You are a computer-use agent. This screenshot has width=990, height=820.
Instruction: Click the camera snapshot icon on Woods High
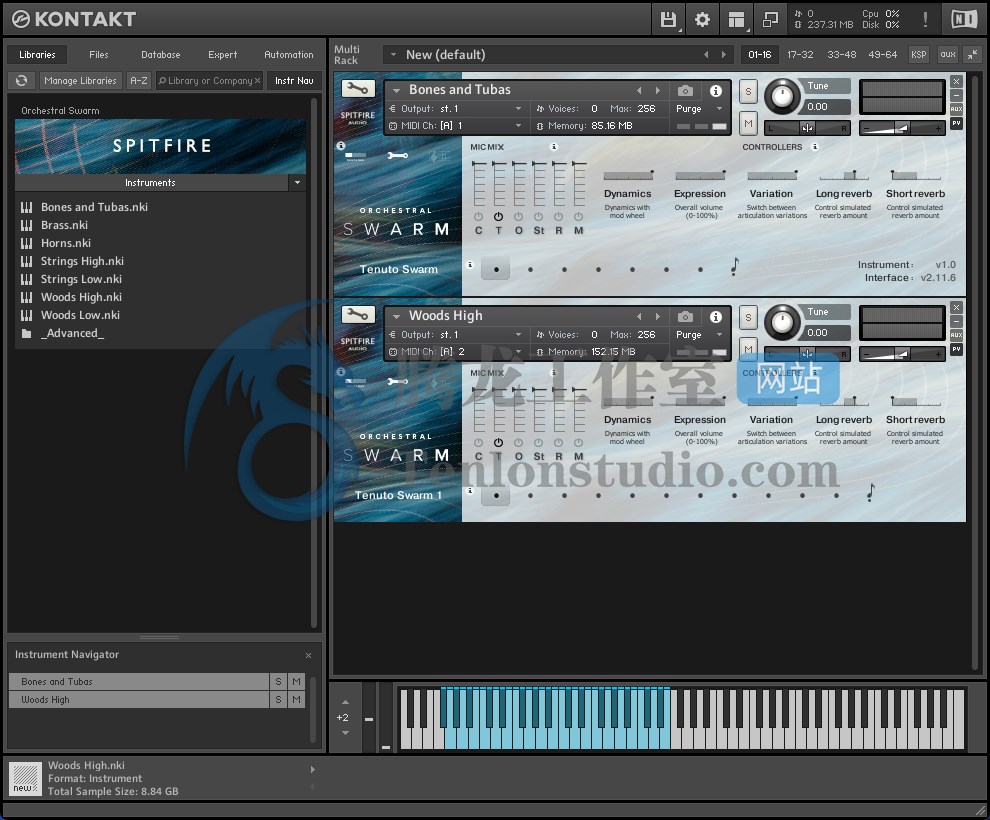[685, 316]
